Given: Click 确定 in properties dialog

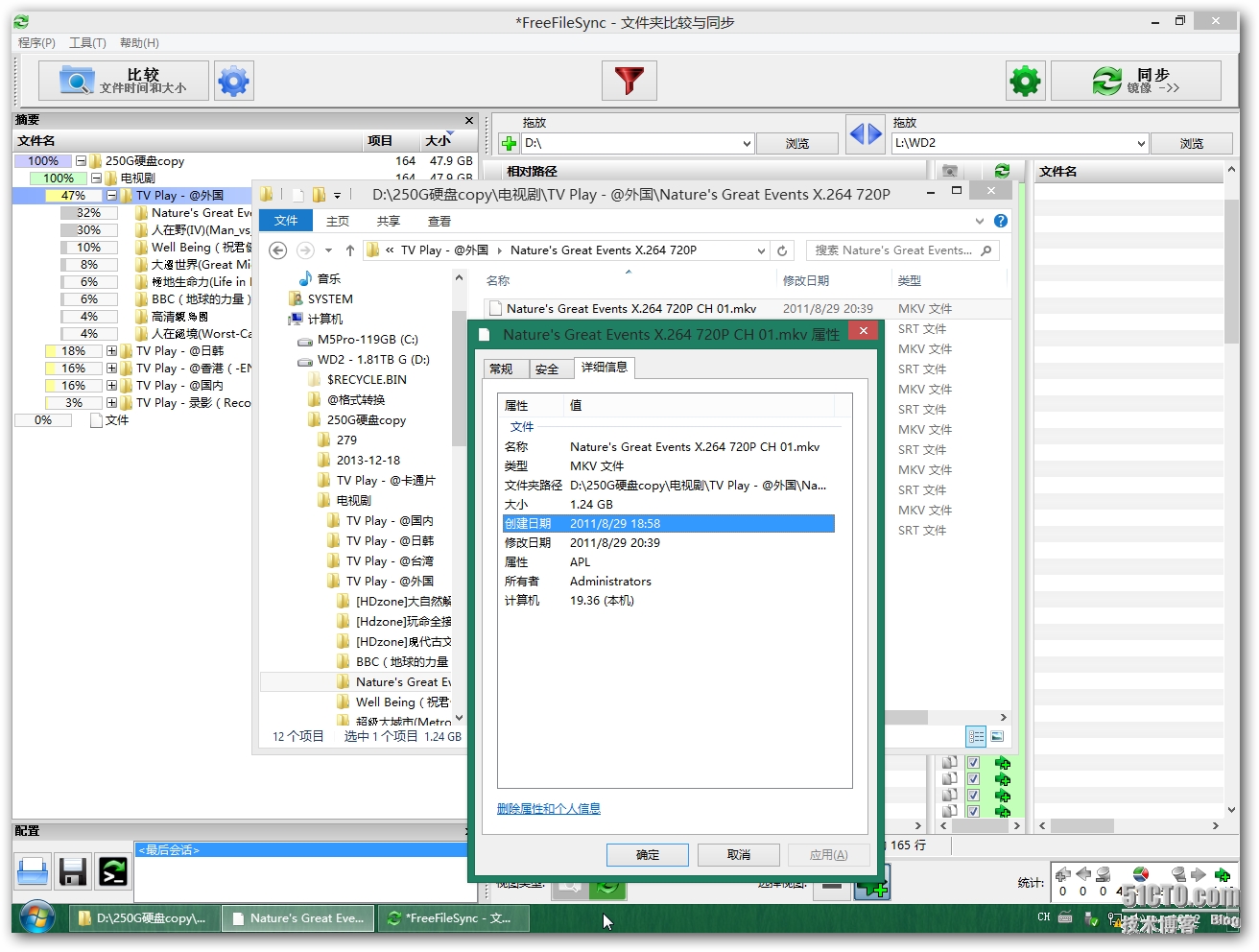Looking at the screenshot, I should tap(648, 855).
